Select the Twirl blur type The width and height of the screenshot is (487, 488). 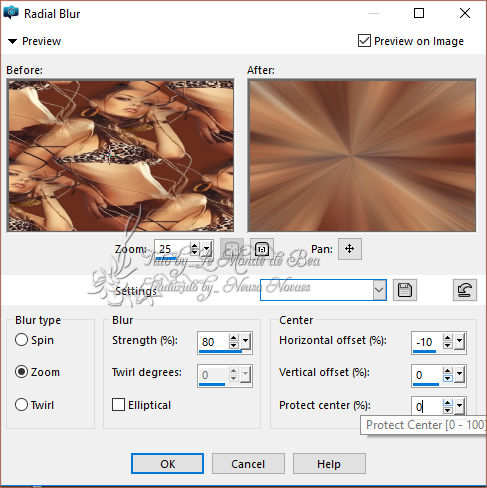pyautogui.click(x=21, y=405)
